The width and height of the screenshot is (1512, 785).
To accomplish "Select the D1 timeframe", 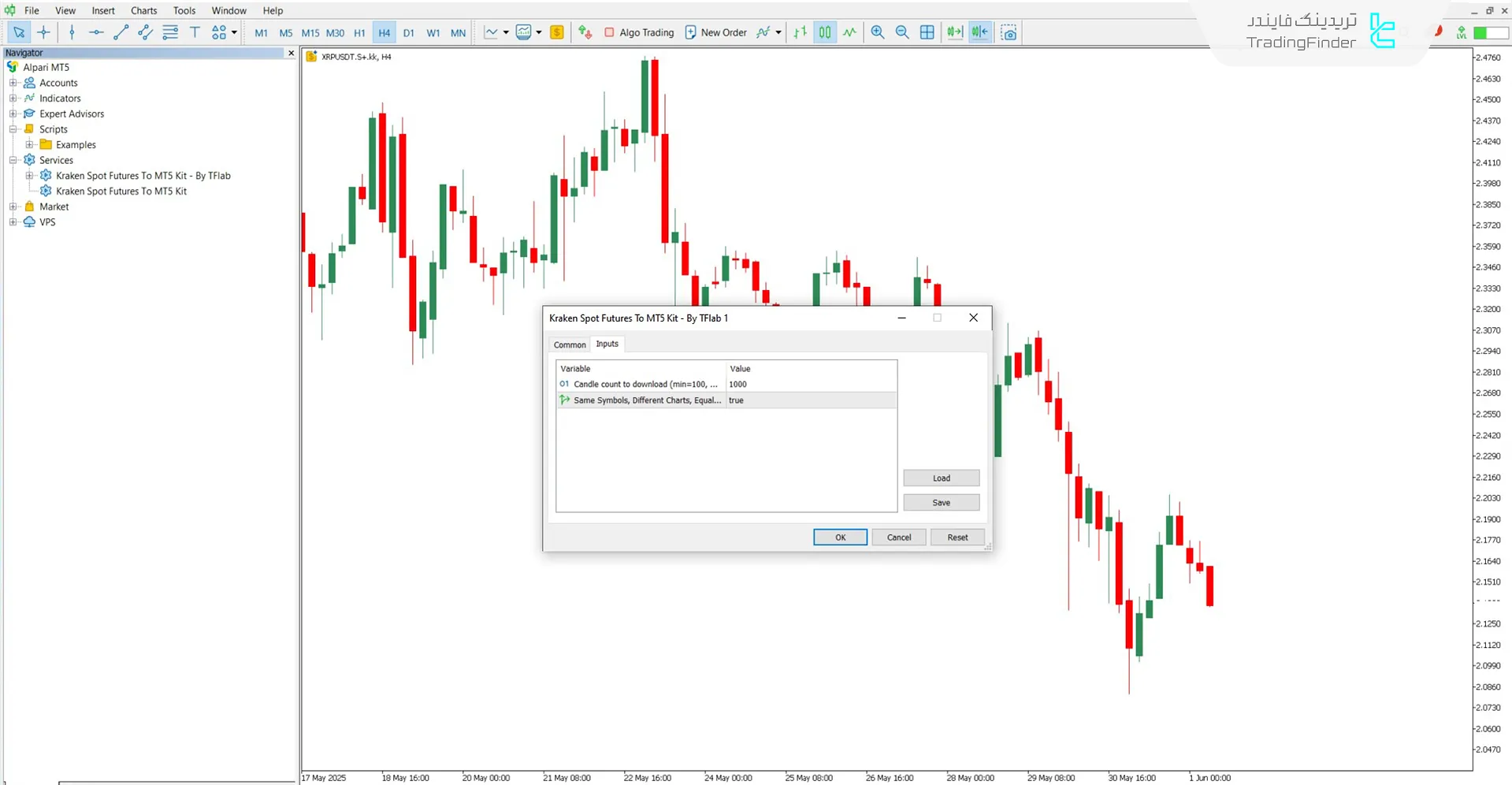I will pos(408,33).
